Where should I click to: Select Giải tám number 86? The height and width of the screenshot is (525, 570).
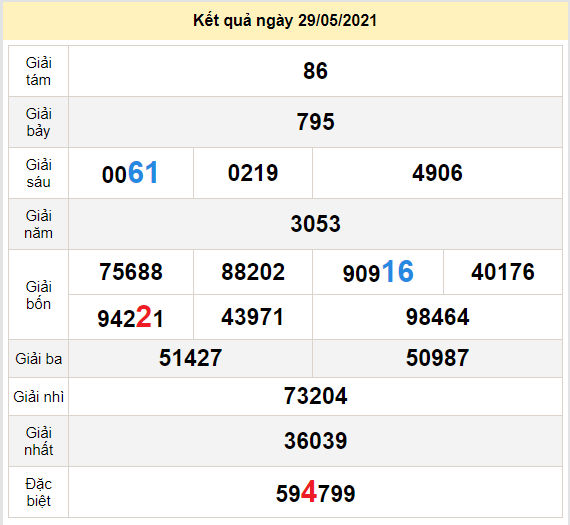315,71
